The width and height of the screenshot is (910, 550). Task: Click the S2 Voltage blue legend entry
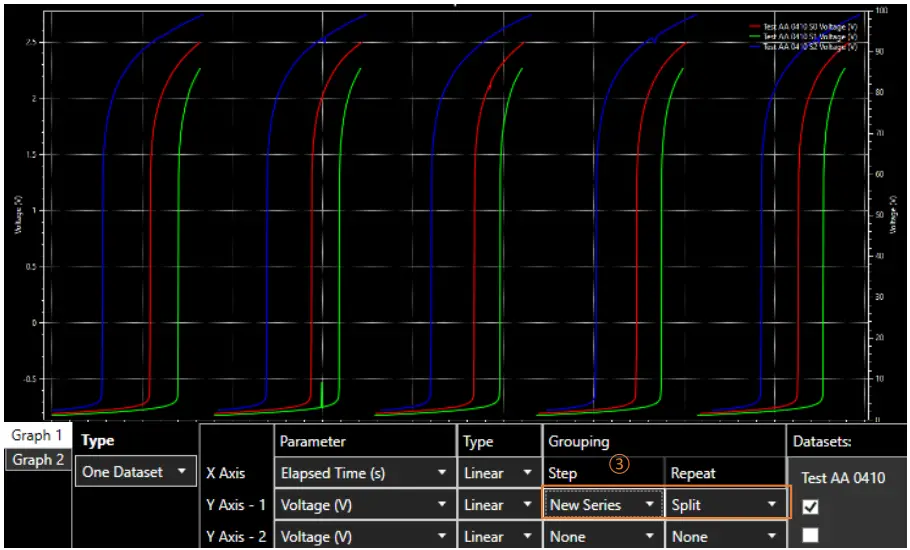804,46
